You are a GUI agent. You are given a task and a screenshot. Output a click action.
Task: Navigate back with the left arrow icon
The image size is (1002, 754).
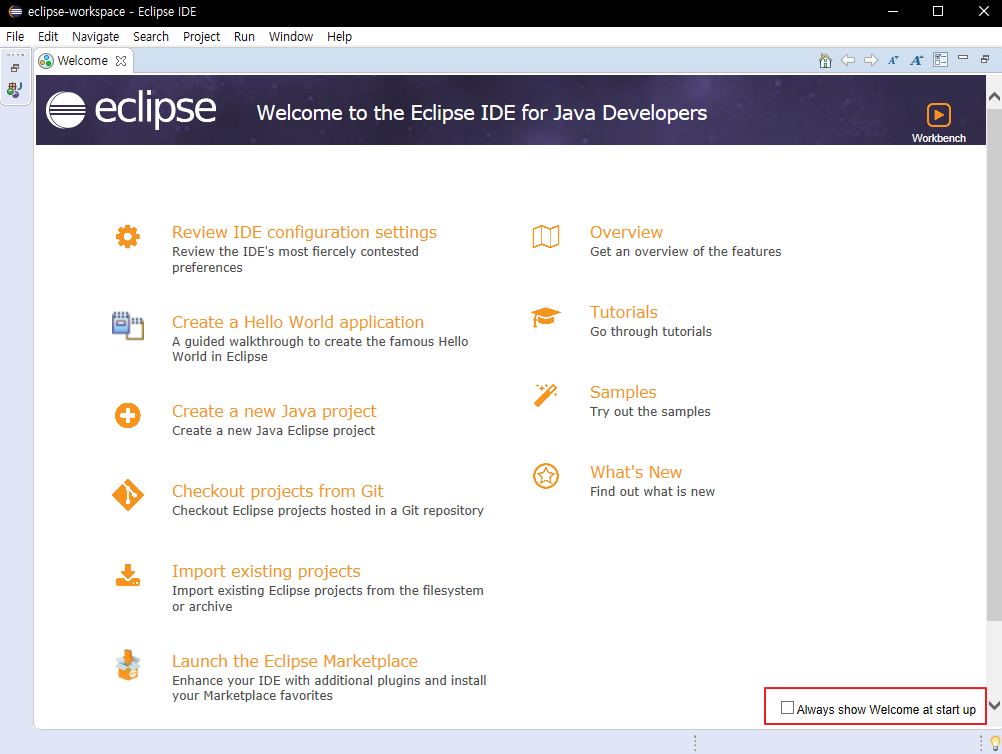pyautogui.click(x=848, y=60)
